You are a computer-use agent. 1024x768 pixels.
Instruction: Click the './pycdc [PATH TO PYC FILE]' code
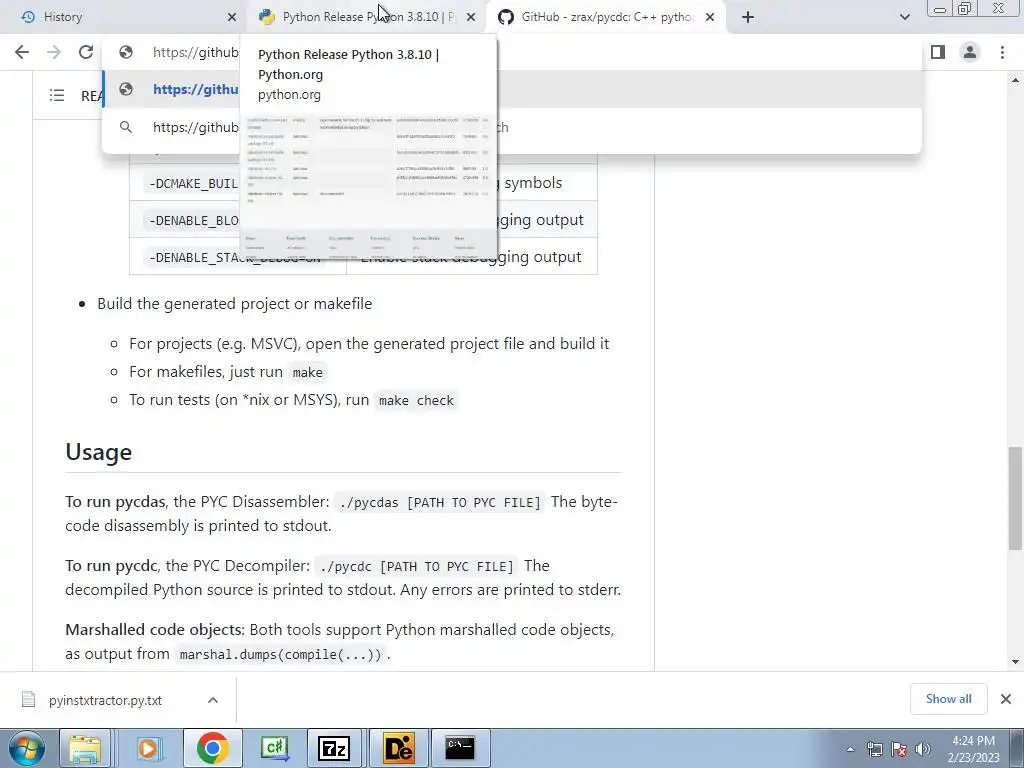[417, 566]
